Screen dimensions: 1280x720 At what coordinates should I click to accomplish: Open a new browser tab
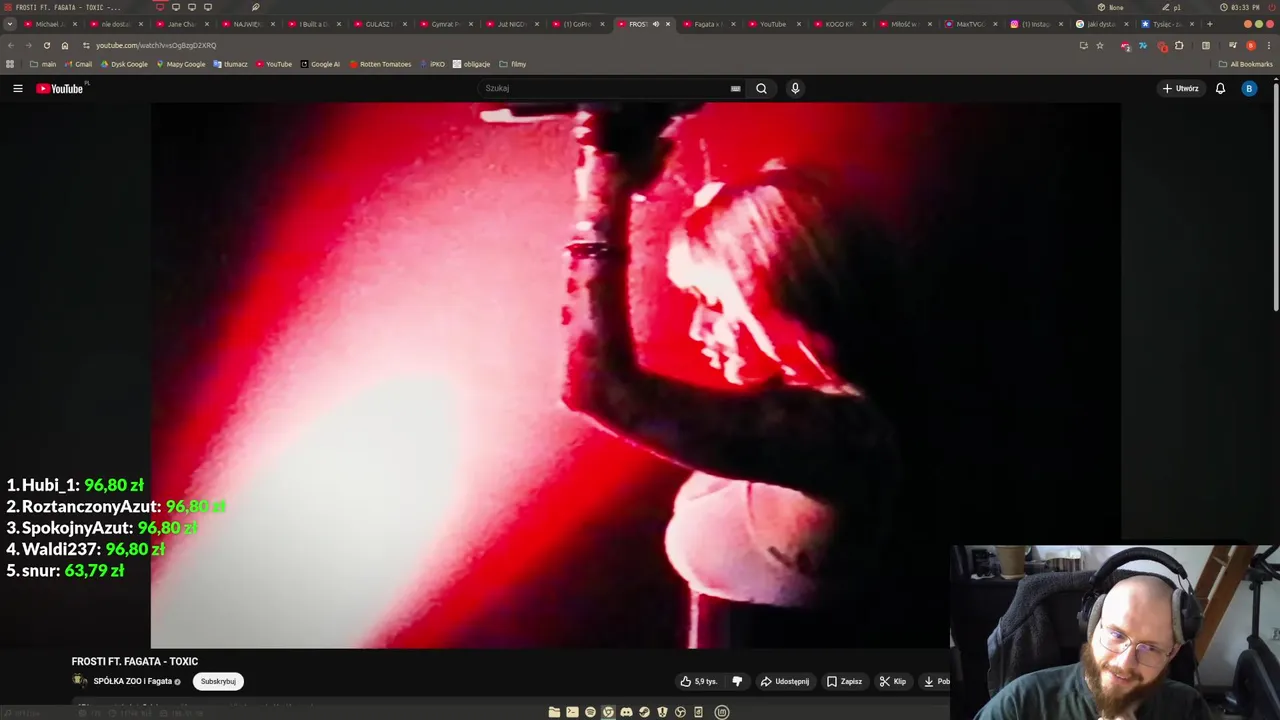pos(1209,24)
